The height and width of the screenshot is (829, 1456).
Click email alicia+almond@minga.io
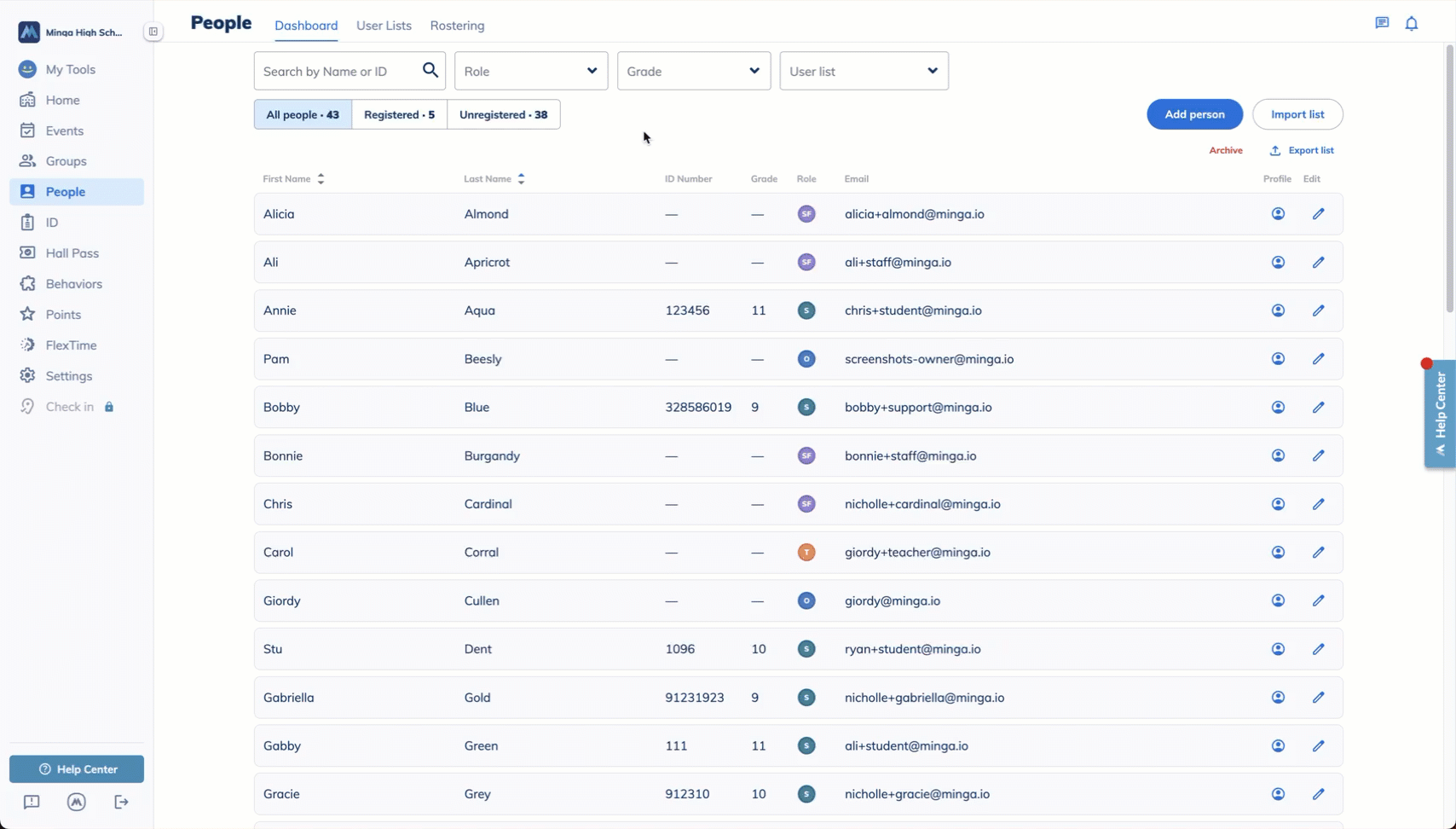pyautogui.click(x=915, y=214)
